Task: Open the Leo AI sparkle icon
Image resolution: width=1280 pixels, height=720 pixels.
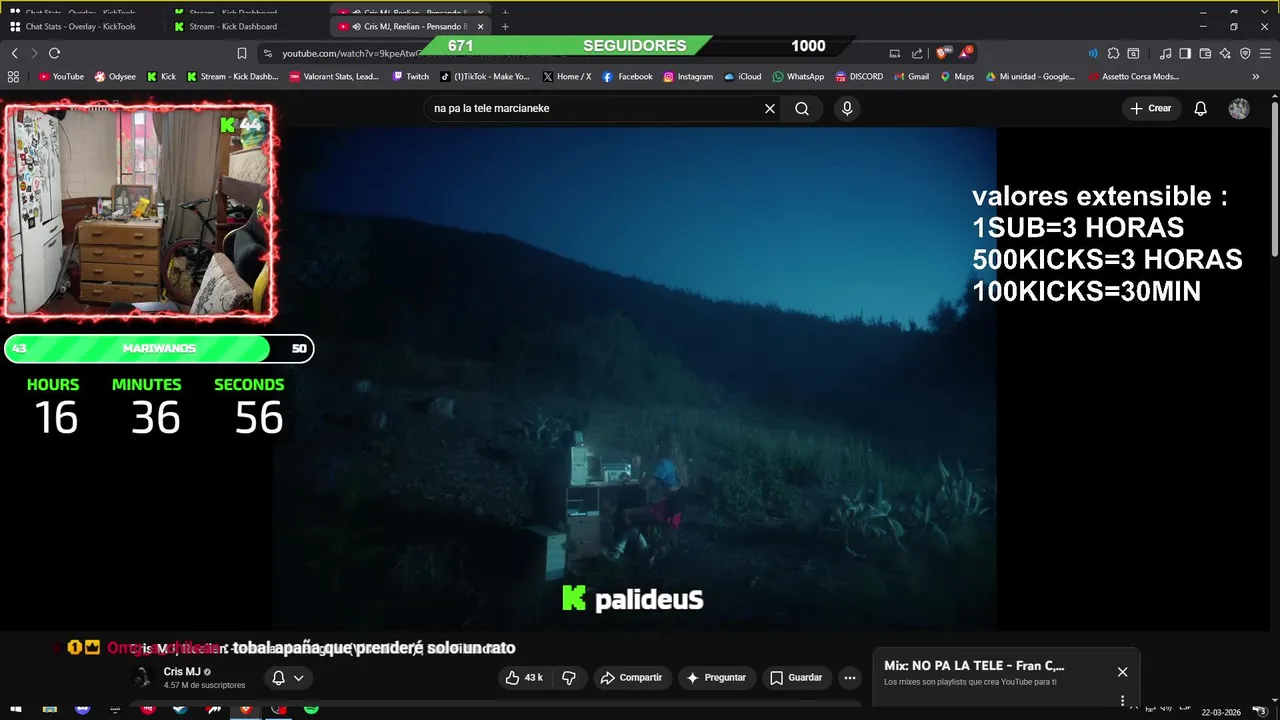Action: 1225,53
